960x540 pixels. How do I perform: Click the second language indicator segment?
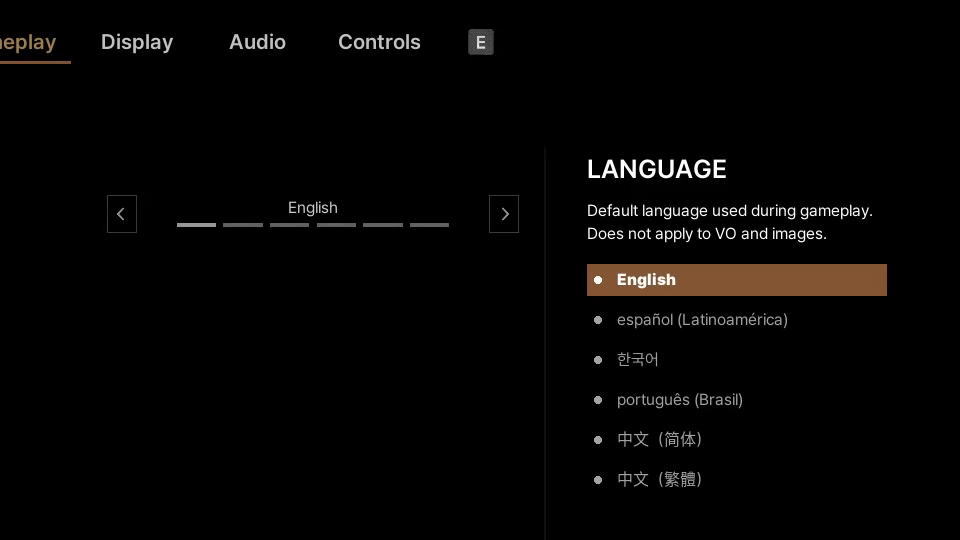(243, 225)
